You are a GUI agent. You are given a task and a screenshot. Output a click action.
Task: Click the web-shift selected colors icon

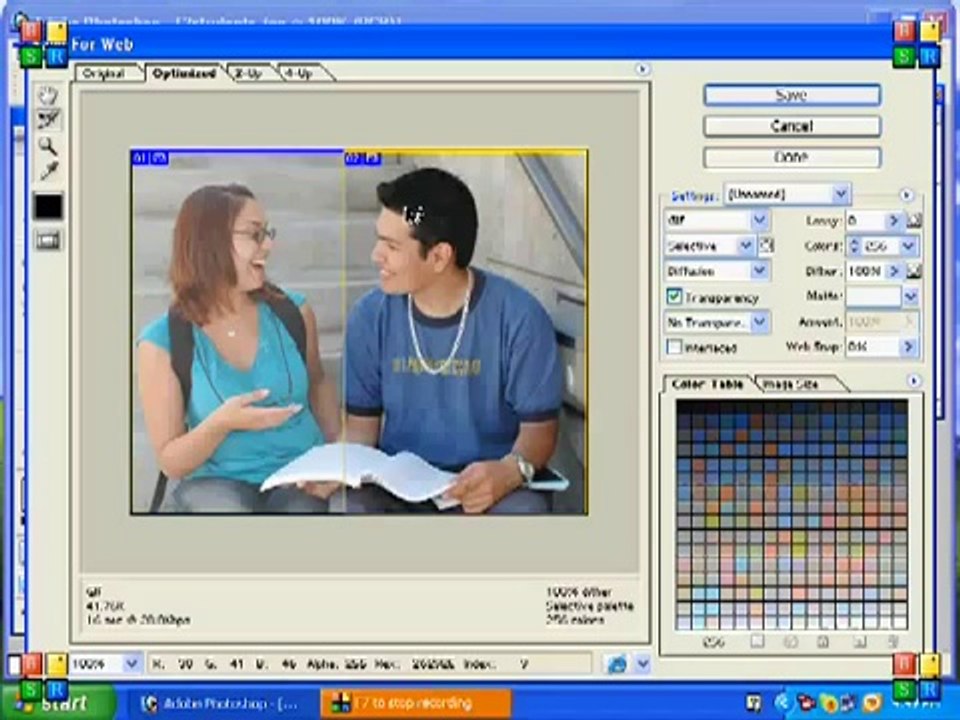[x=790, y=642]
